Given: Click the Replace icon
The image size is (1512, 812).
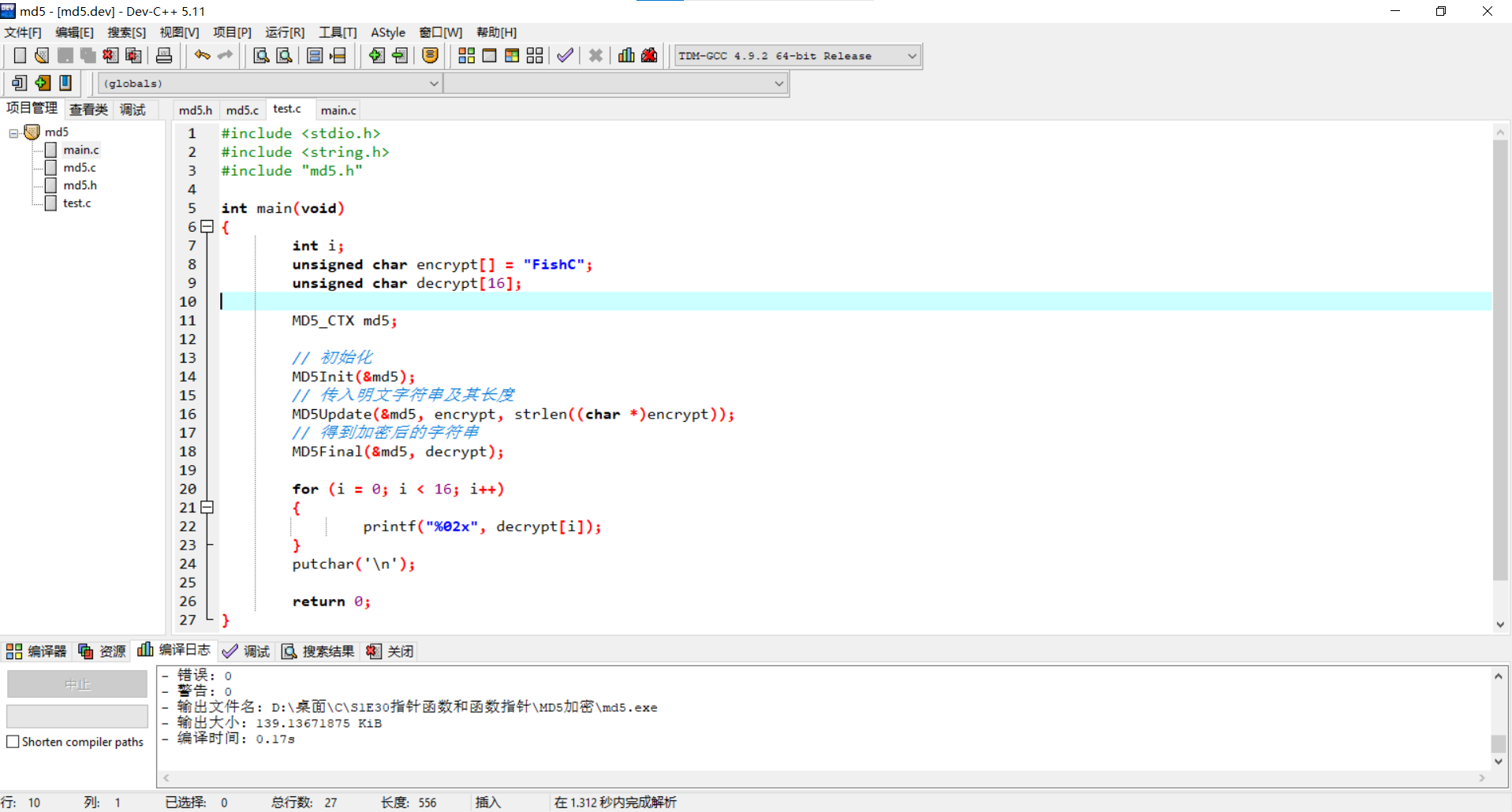Looking at the screenshot, I should click(x=284, y=55).
